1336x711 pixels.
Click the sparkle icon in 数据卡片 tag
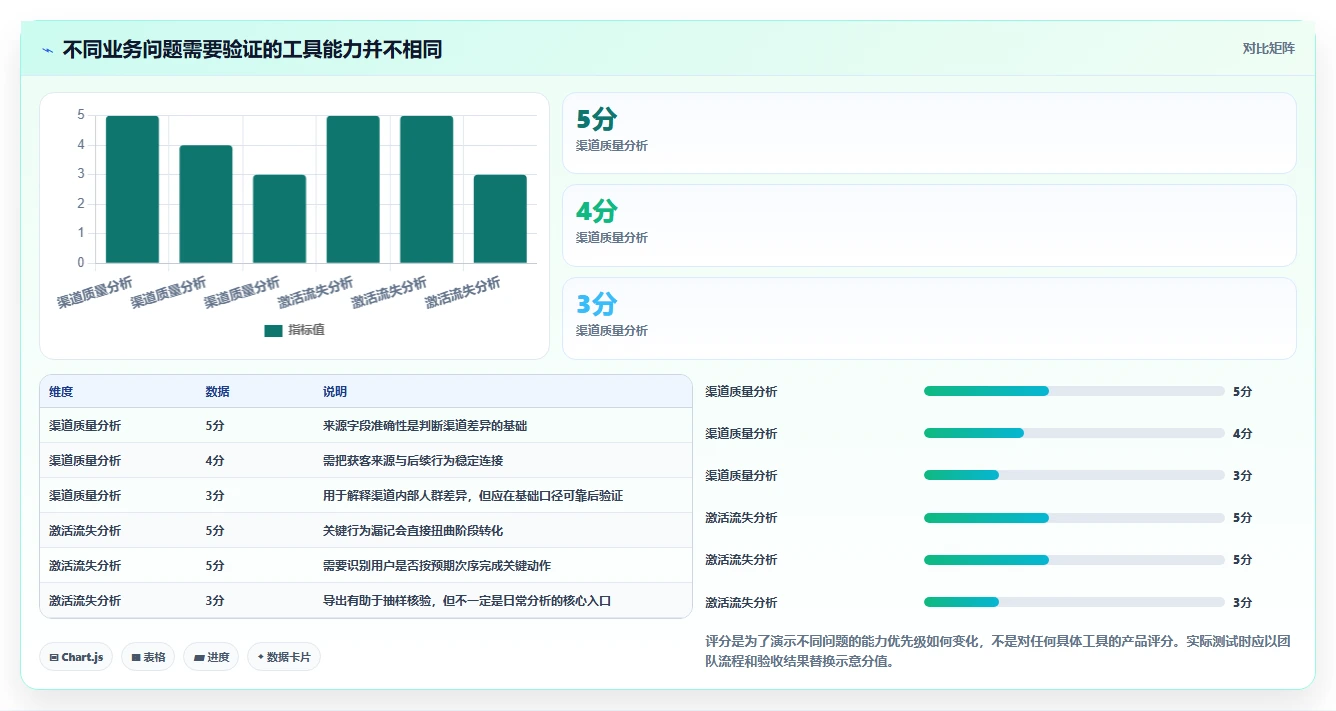261,657
